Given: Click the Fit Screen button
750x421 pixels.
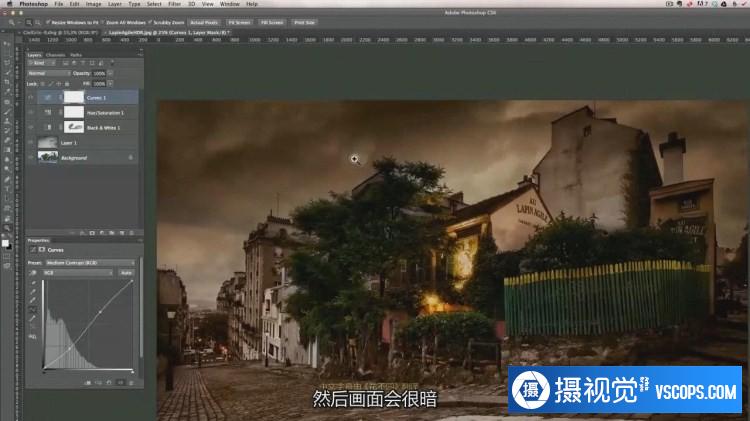Looking at the screenshot, I should (x=239, y=22).
